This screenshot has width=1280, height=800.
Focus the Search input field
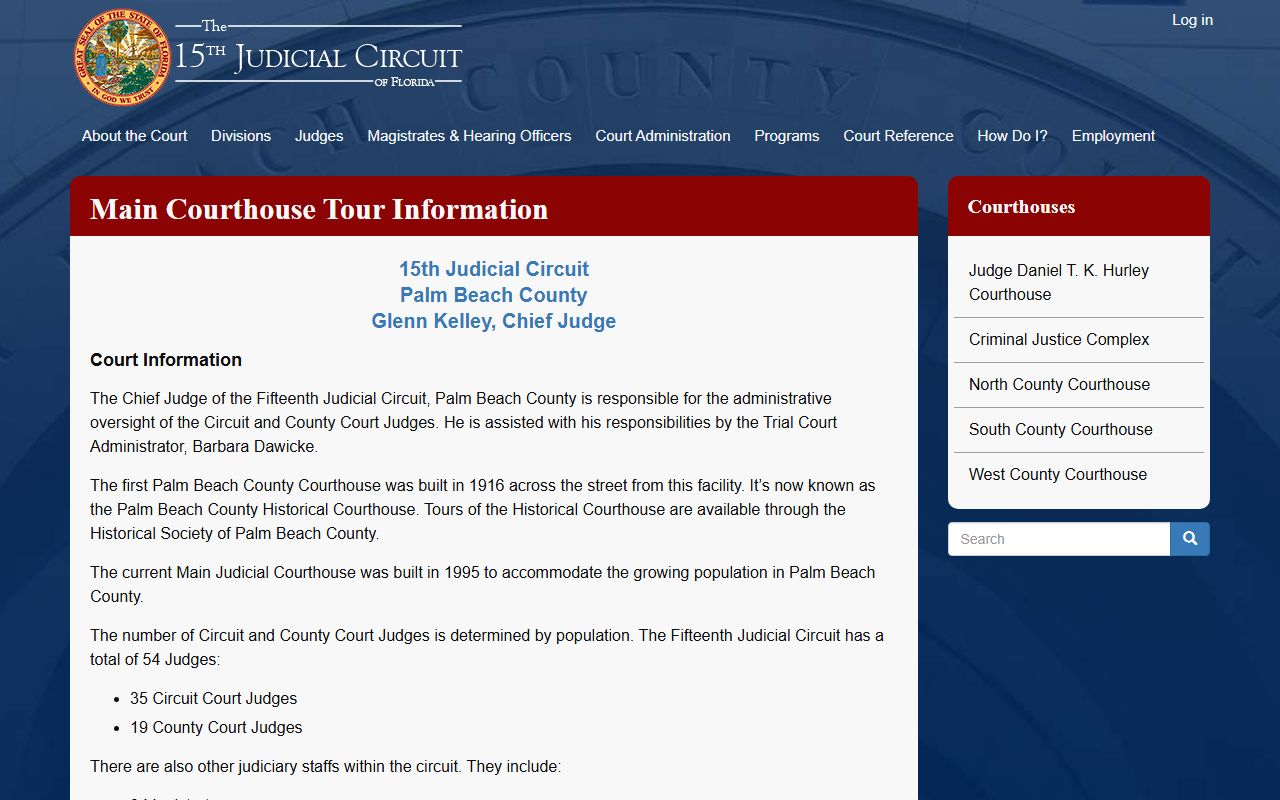pyautogui.click(x=1059, y=539)
